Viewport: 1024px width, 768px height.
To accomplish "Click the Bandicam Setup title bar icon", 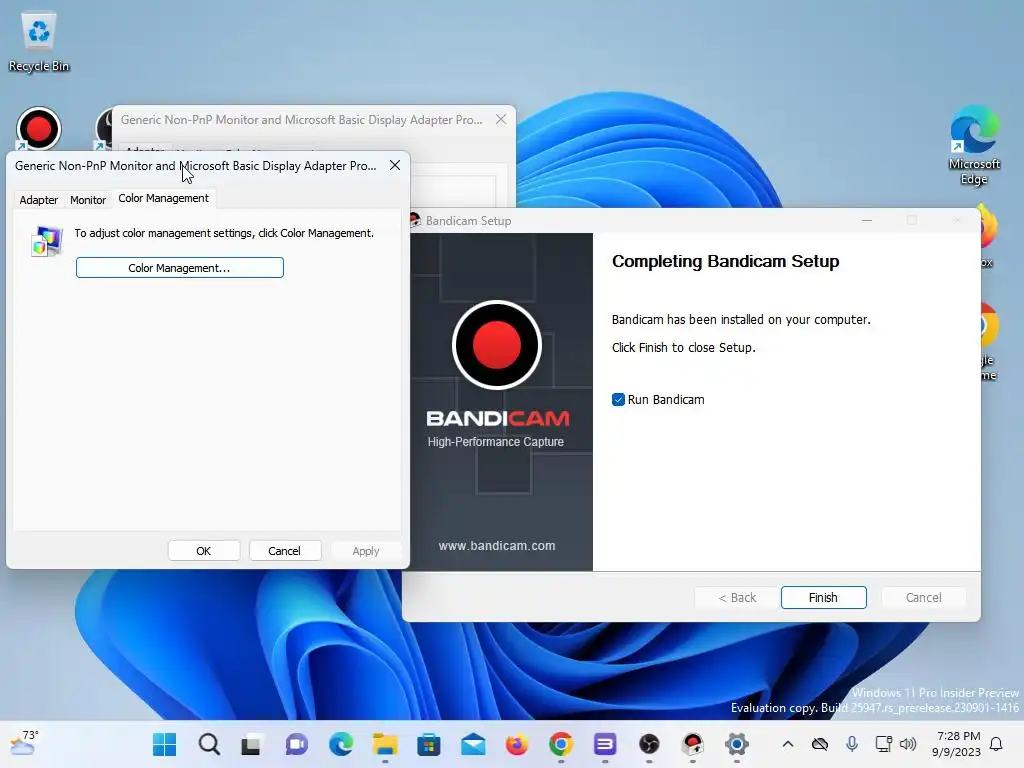I will click(x=415, y=221).
